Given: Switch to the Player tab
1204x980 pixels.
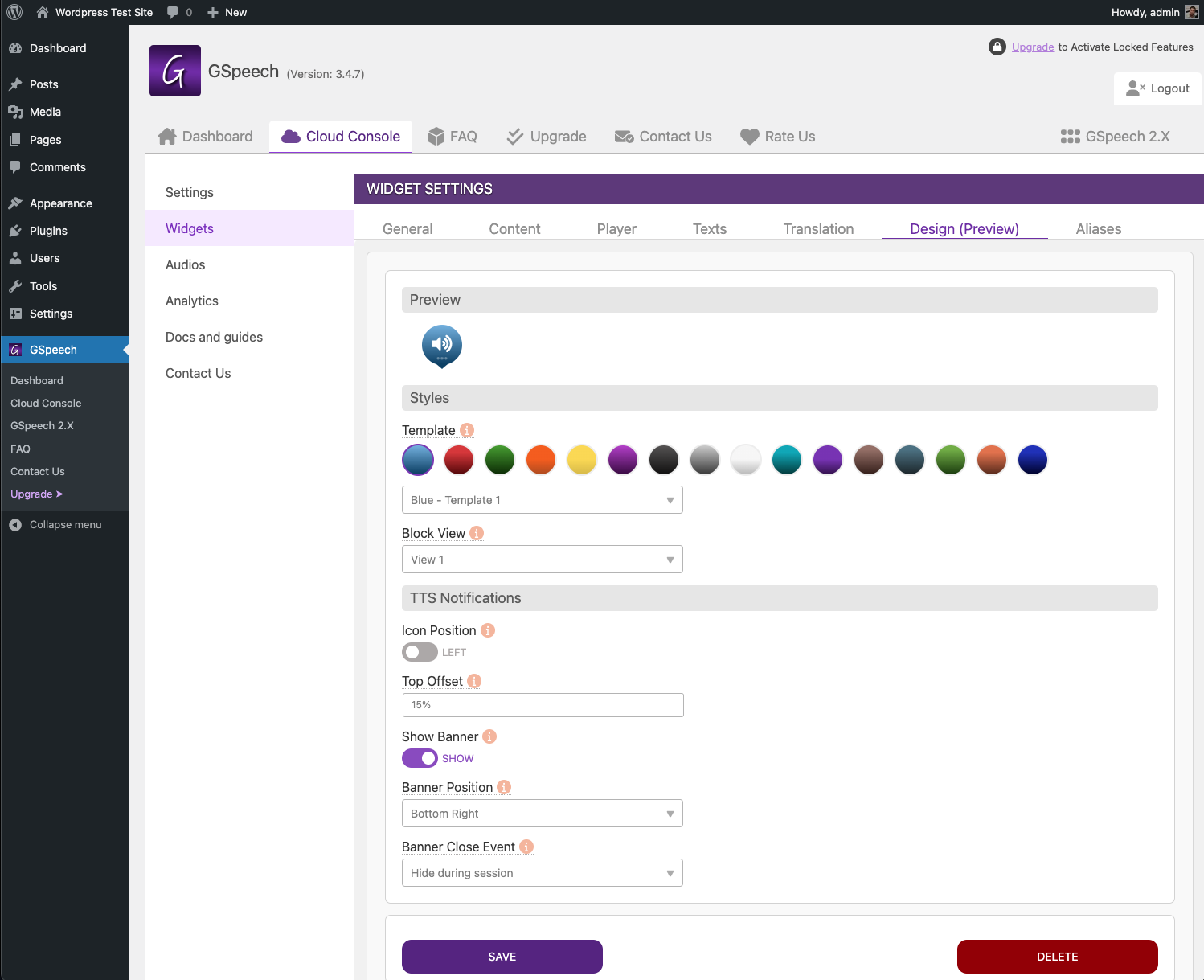Looking at the screenshot, I should click(616, 229).
